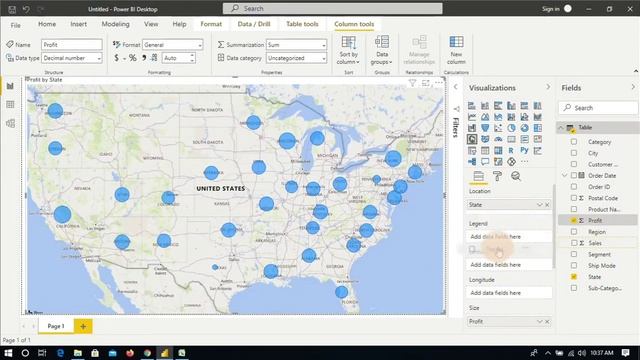Image resolution: width=640 pixels, height=360 pixels.
Task: Open the map visual More options ellipsis
Action: click(438, 83)
